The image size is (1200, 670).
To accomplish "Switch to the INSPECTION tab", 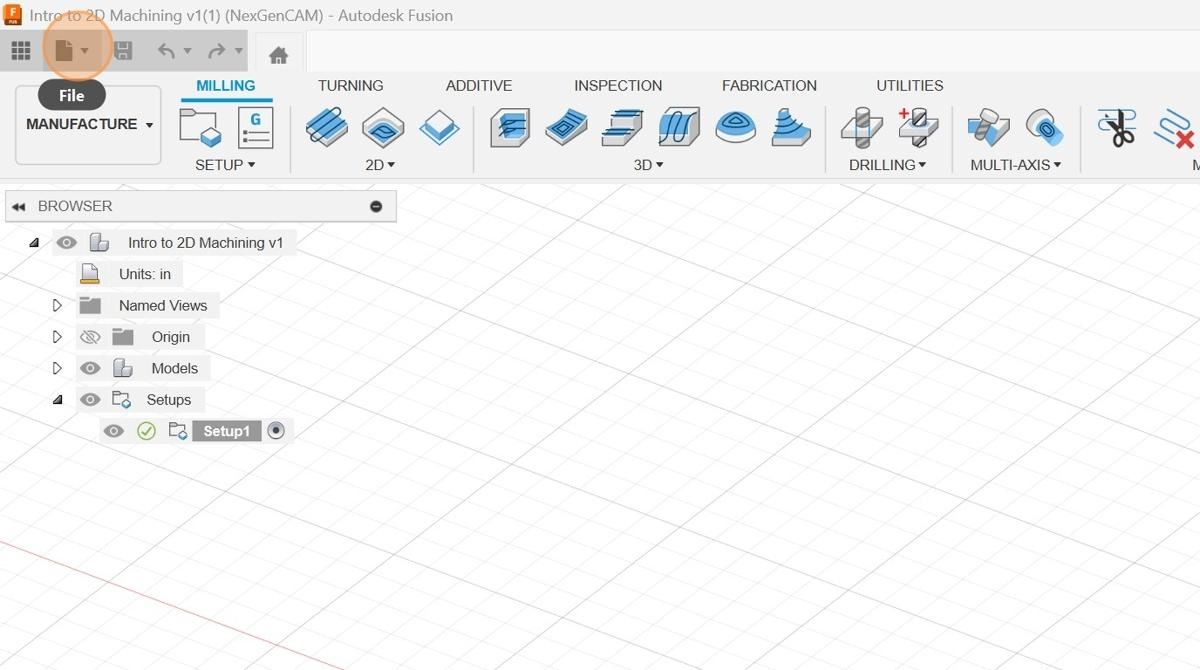I will (618, 86).
